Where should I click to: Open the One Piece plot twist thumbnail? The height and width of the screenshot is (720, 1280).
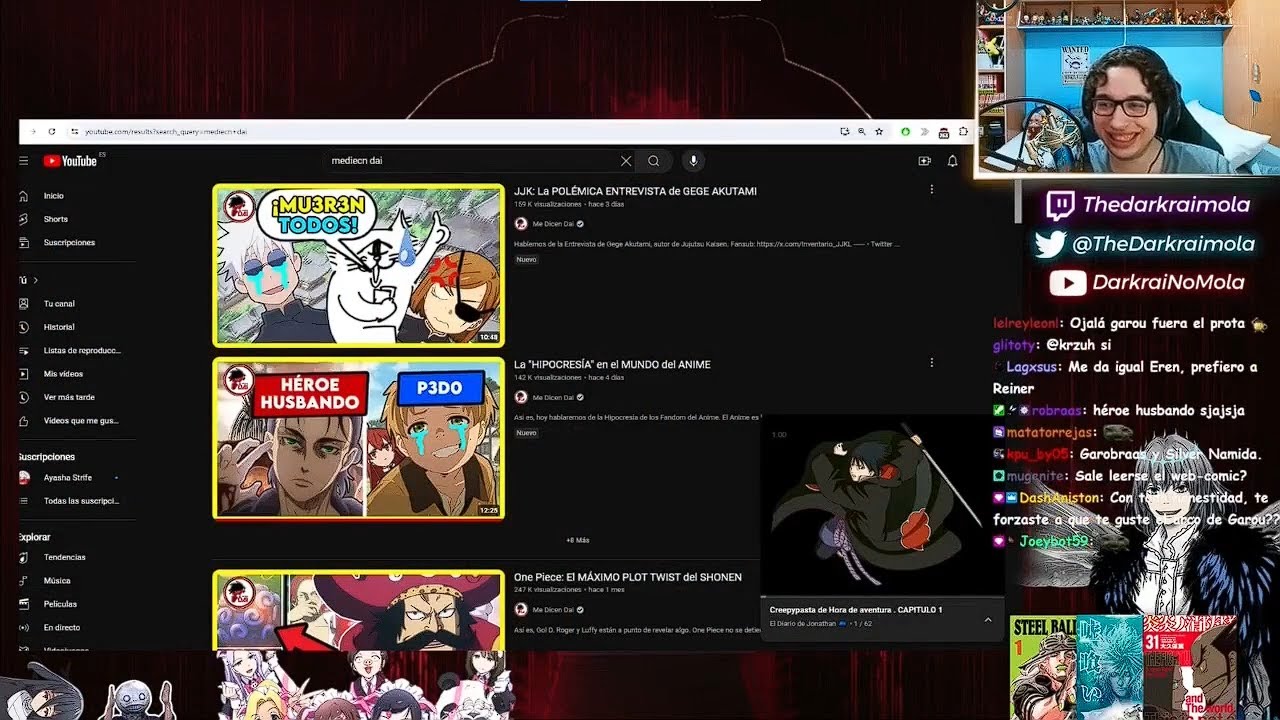[358, 610]
